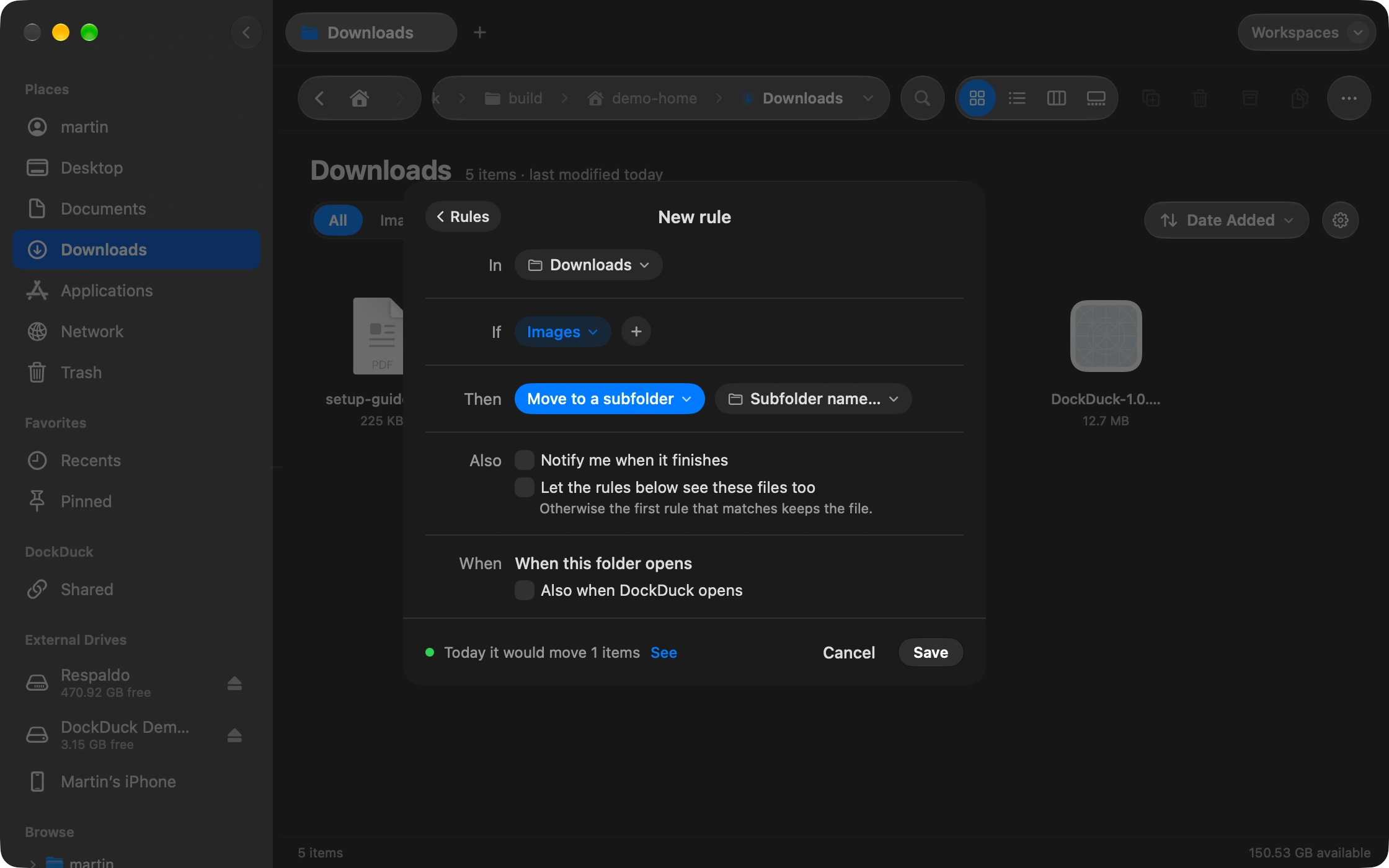This screenshot has height=868, width=1389.
Task: Click the duplicate toolbar icon
Action: 1151,98
